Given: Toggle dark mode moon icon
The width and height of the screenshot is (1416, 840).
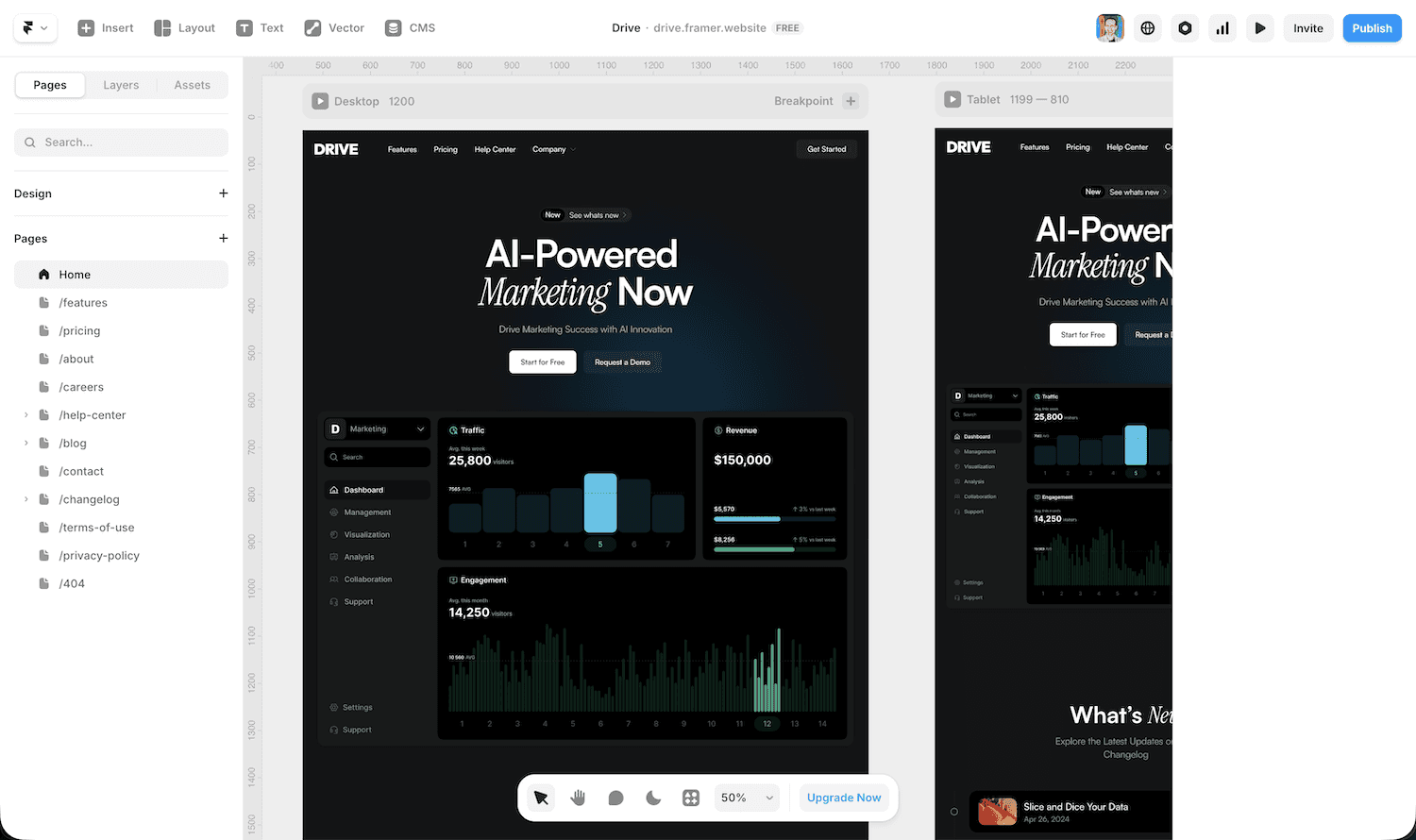Looking at the screenshot, I should [653, 798].
